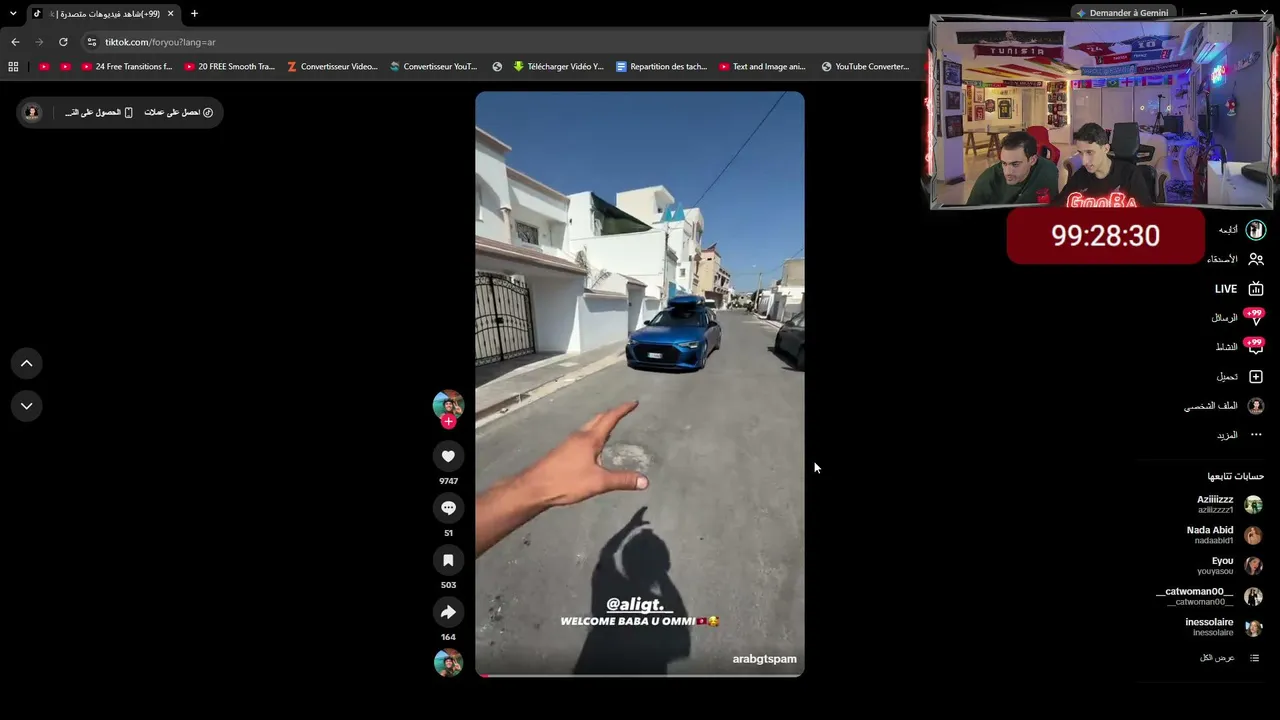Open followed account __catwoman00__

pyautogui.click(x=1209, y=596)
